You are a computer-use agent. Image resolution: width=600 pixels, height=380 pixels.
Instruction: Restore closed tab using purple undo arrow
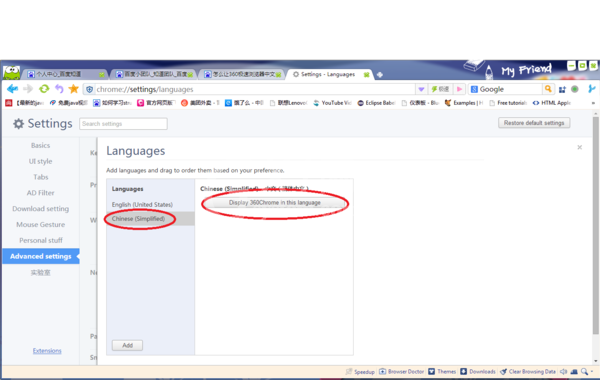pyautogui.click(x=59, y=89)
